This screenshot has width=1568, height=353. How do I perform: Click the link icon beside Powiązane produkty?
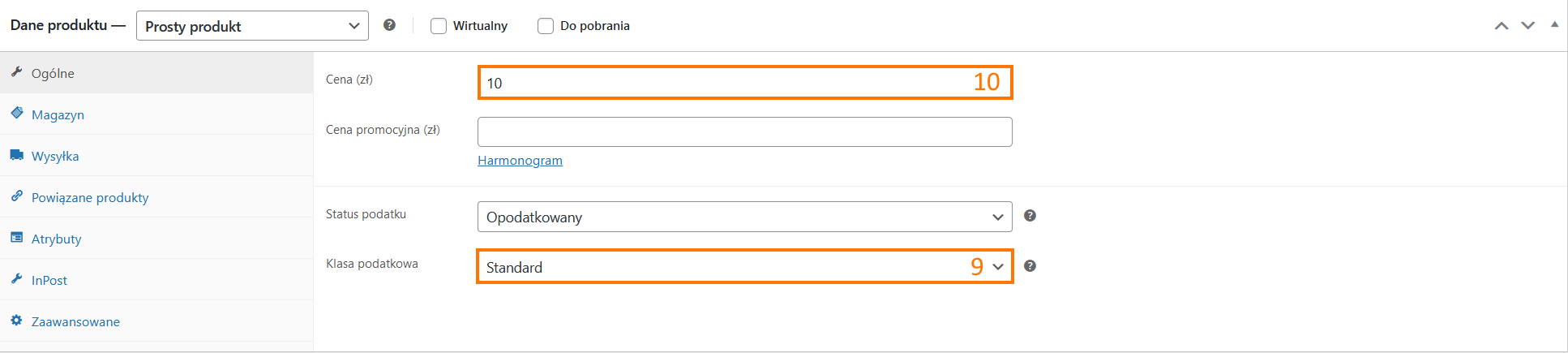point(16,196)
